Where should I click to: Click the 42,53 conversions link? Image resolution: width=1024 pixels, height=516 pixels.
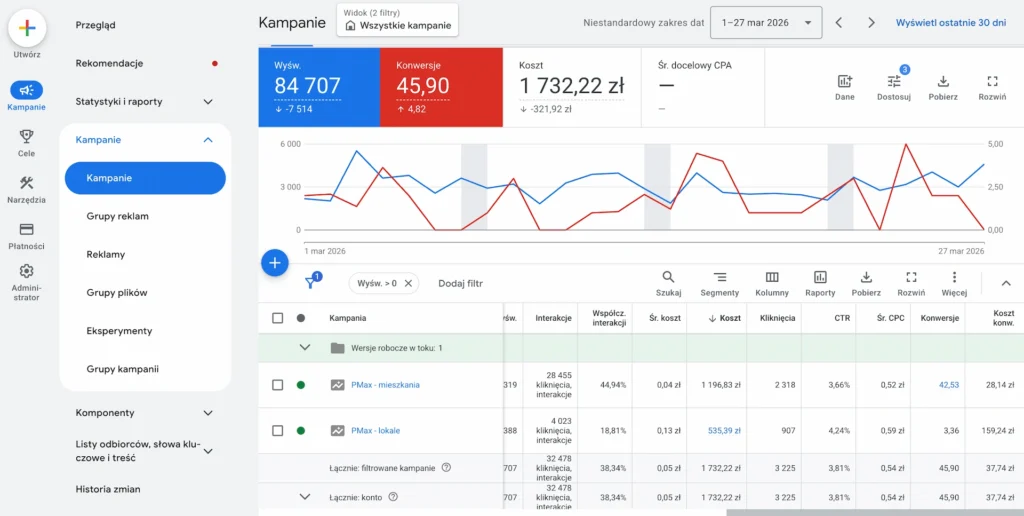(948, 385)
